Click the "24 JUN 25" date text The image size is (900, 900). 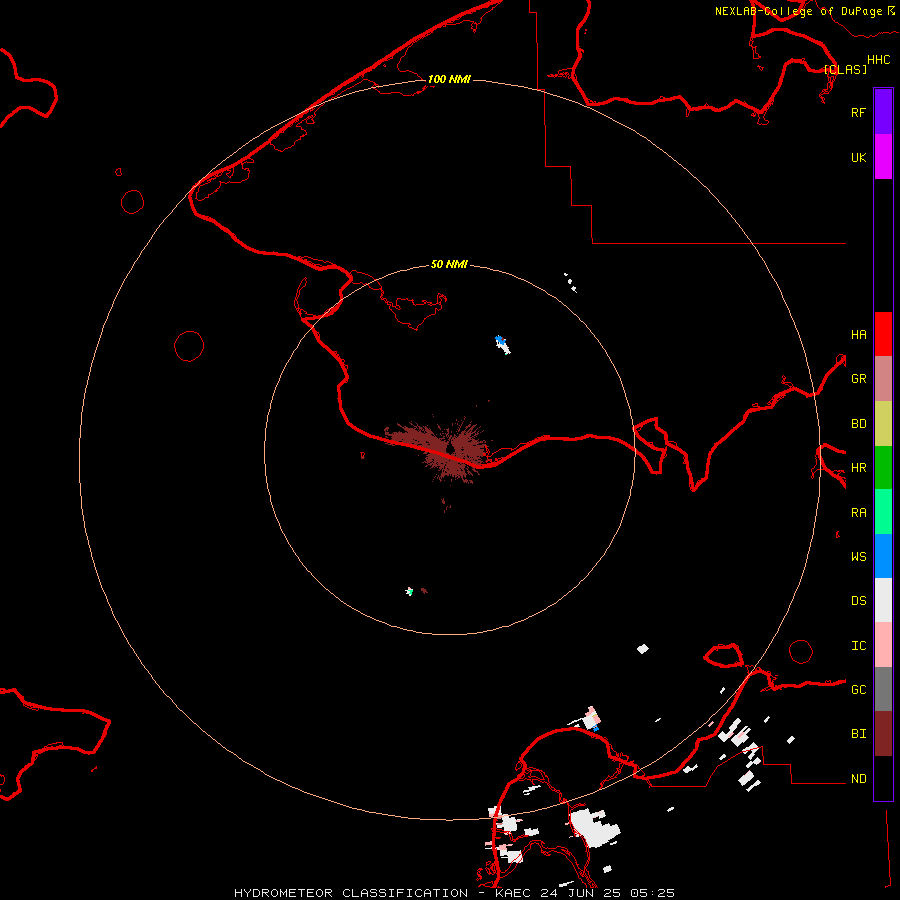[581, 893]
